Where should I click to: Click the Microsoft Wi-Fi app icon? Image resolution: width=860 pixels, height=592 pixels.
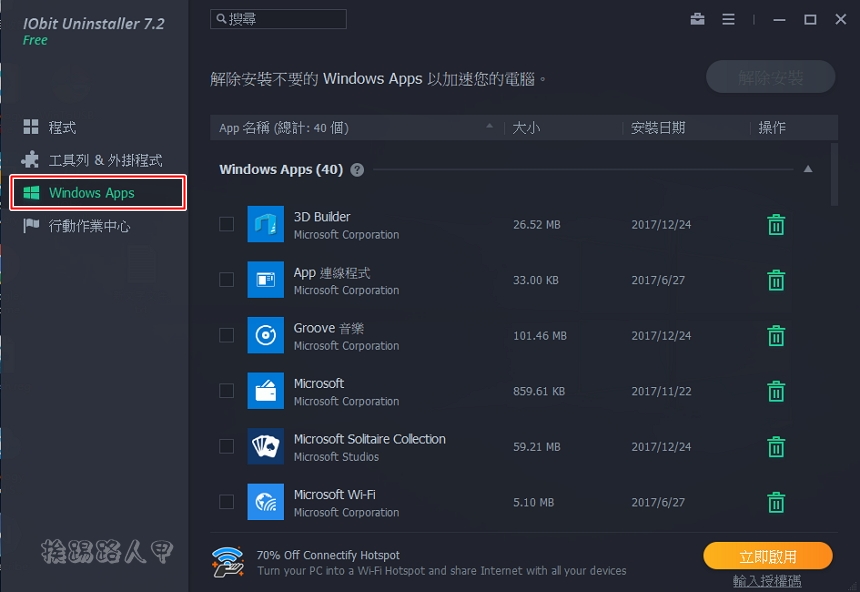point(265,501)
